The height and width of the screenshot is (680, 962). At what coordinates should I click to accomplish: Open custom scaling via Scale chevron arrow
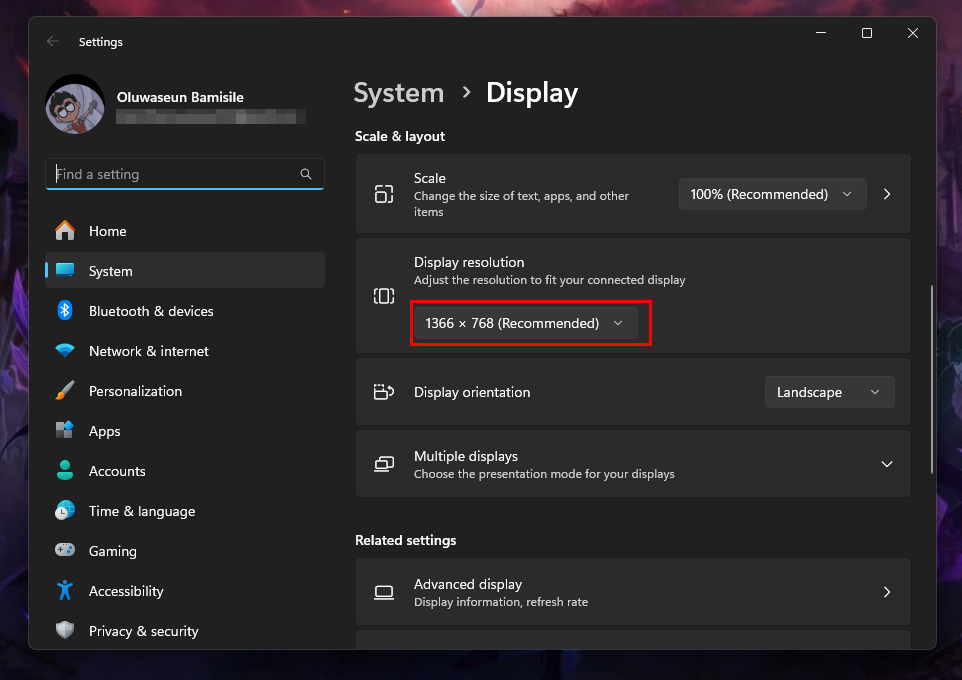point(887,194)
